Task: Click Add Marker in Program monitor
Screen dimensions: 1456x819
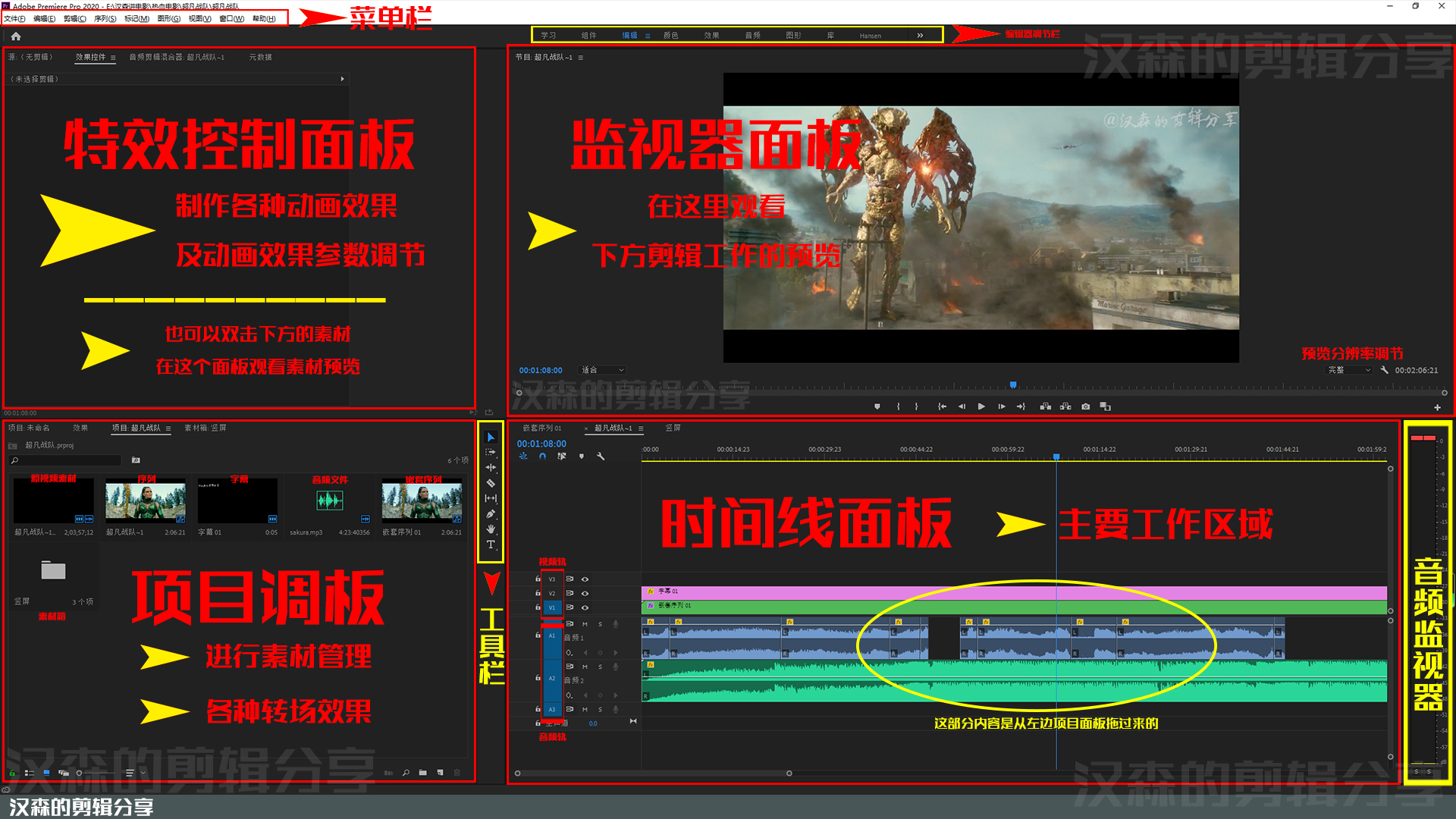Action: click(877, 406)
